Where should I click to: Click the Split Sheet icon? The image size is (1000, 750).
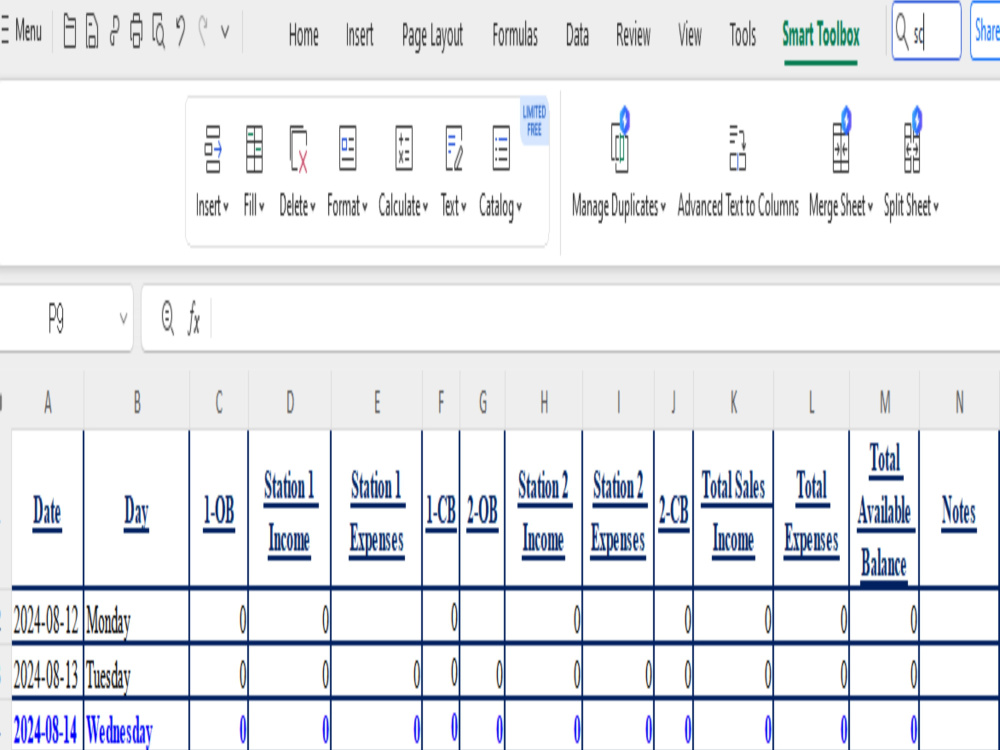point(913,140)
